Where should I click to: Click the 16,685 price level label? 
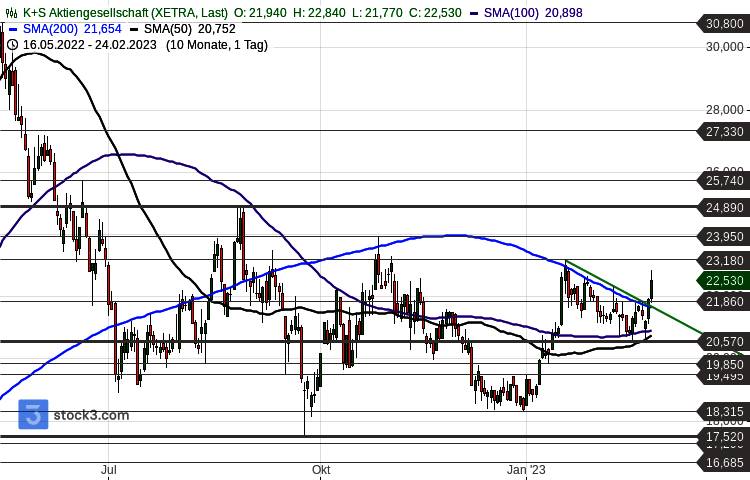pyautogui.click(x=724, y=463)
